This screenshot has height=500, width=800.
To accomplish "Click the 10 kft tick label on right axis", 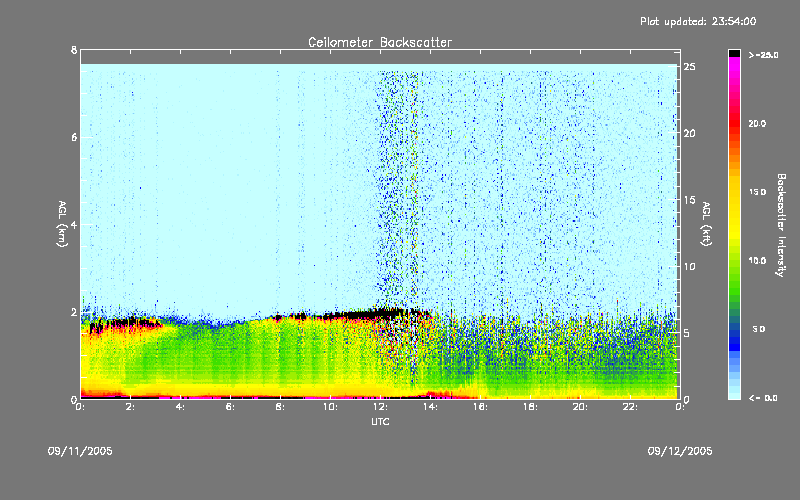I will click(x=690, y=267).
